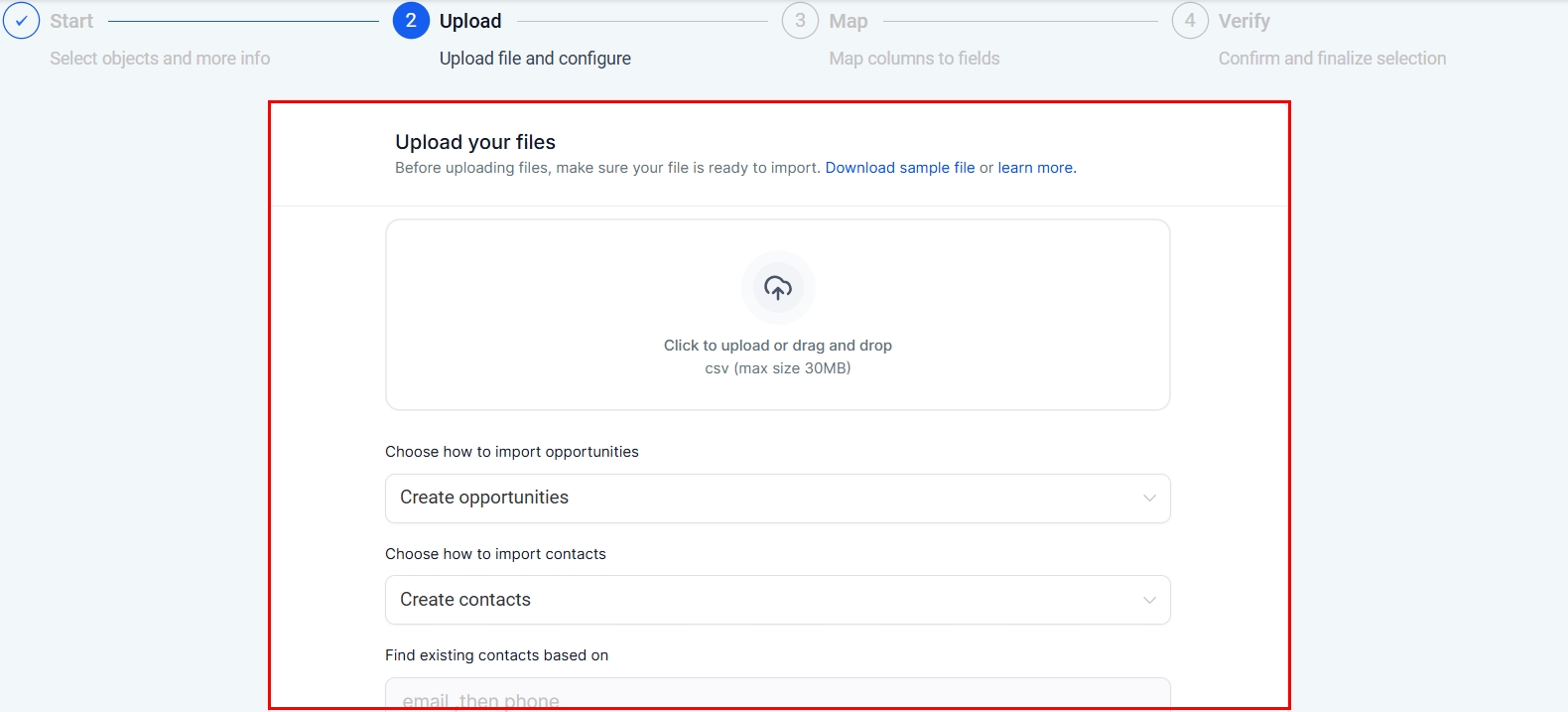Viewport: 1568px width, 712px height.
Task: Click the 'csv (max size 30MB)' hint text
Action: pyautogui.click(x=778, y=368)
